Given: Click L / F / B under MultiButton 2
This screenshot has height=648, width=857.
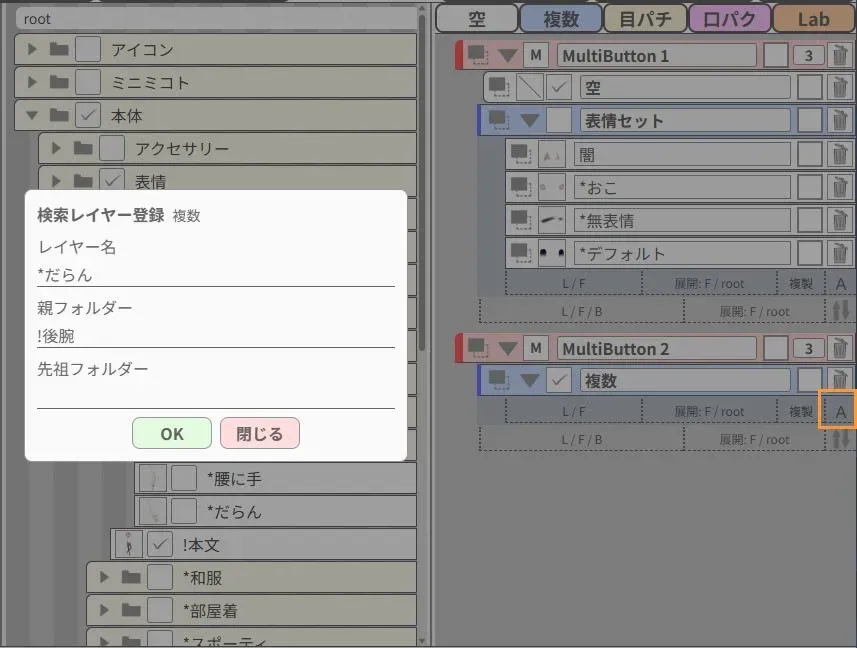Looking at the screenshot, I should coord(582,439).
